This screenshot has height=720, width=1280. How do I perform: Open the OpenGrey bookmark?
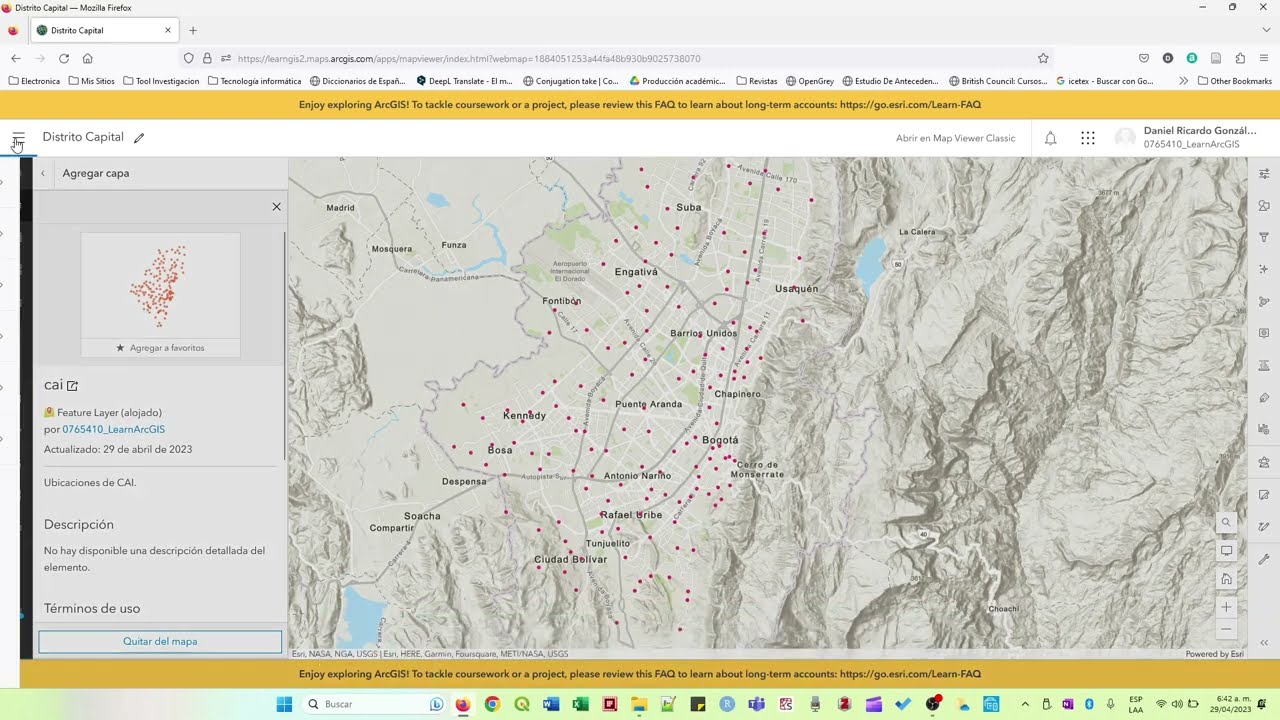810,81
